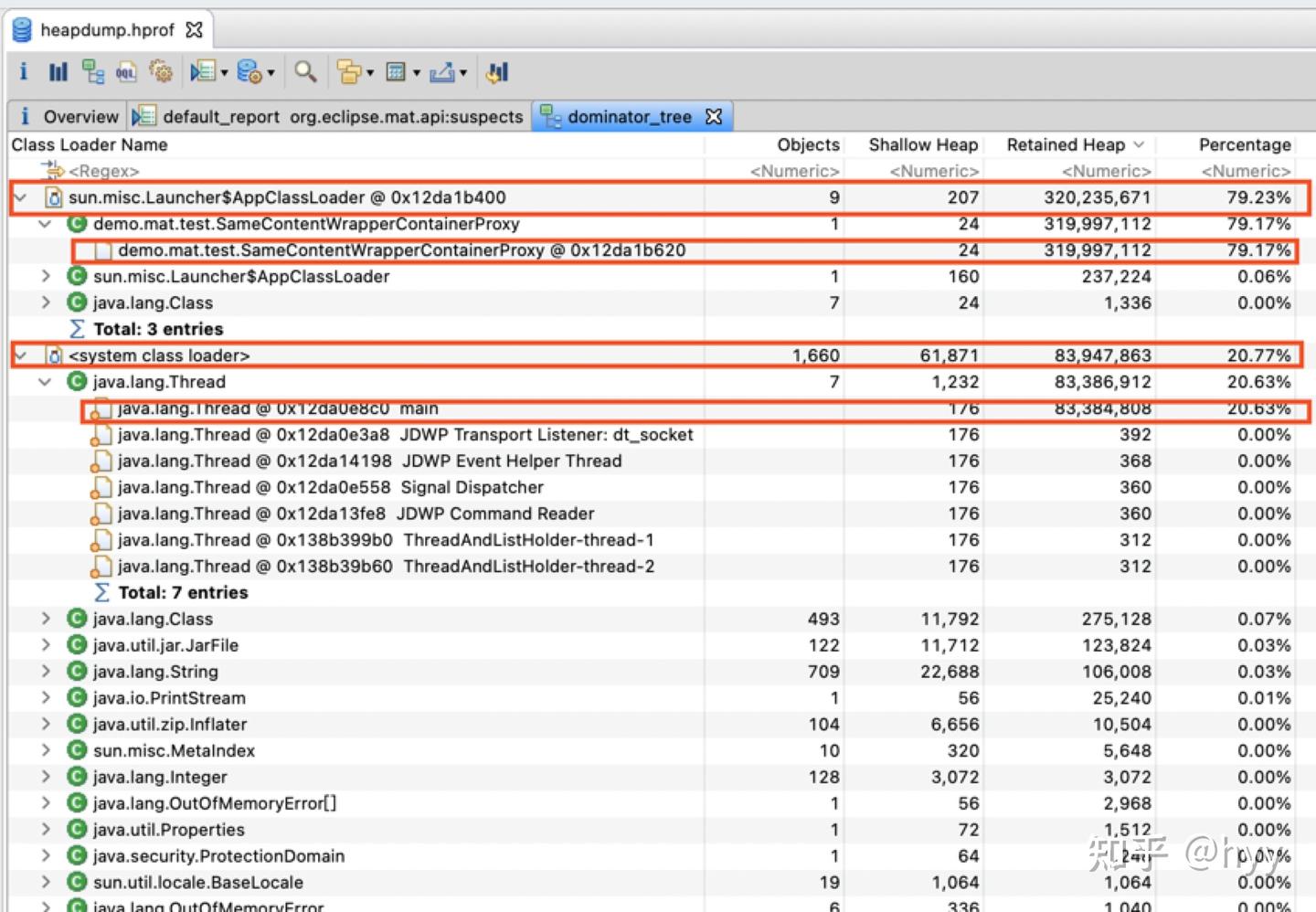This screenshot has width=1316, height=912.
Task: Run the reports icon in toolbar
Action: pos(202,72)
